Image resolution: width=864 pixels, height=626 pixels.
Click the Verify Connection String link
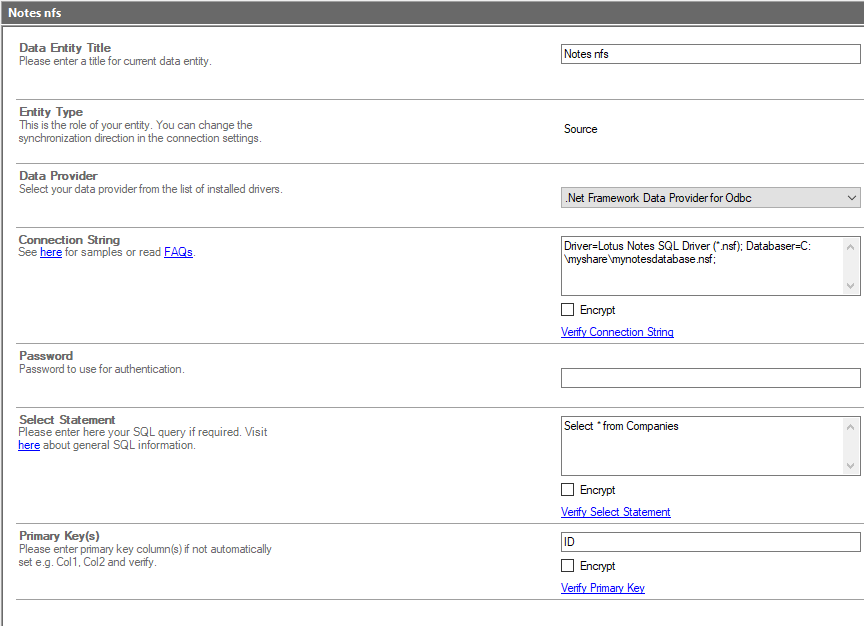tap(617, 332)
